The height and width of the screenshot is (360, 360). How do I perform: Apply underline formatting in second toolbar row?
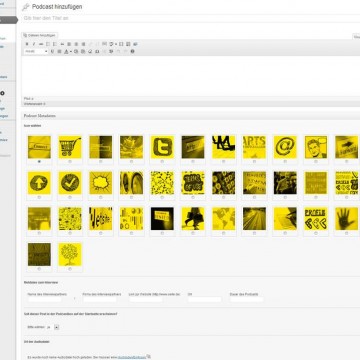click(x=52, y=51)
